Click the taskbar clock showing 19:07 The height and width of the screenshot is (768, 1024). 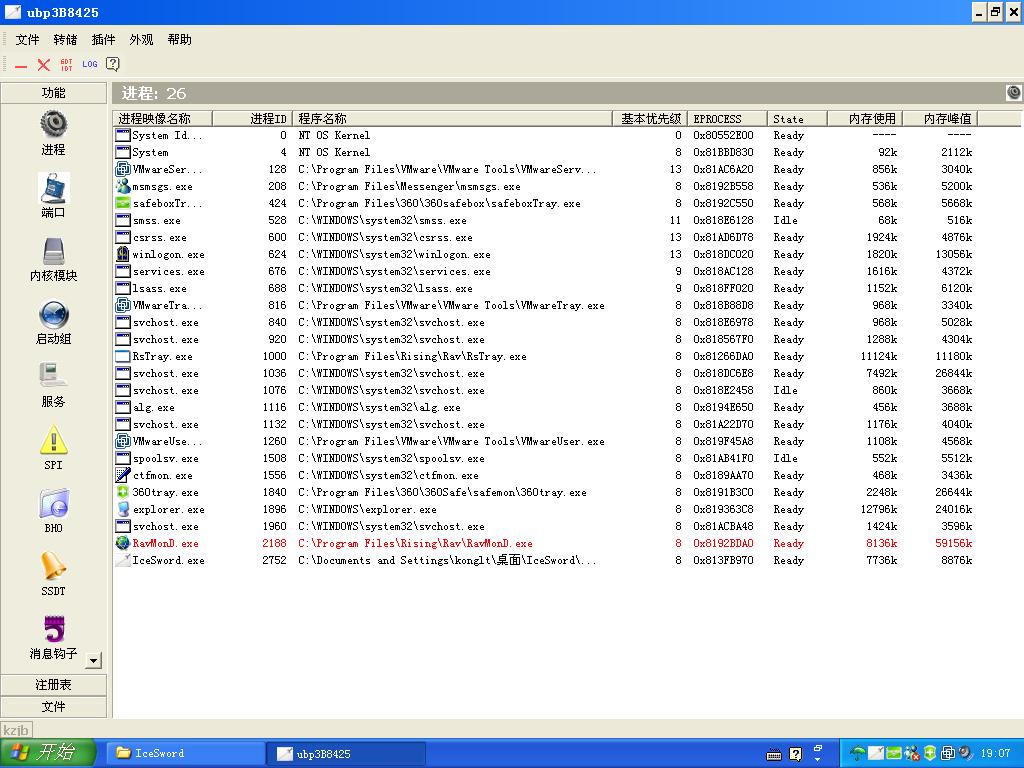(x=995, y=754)
